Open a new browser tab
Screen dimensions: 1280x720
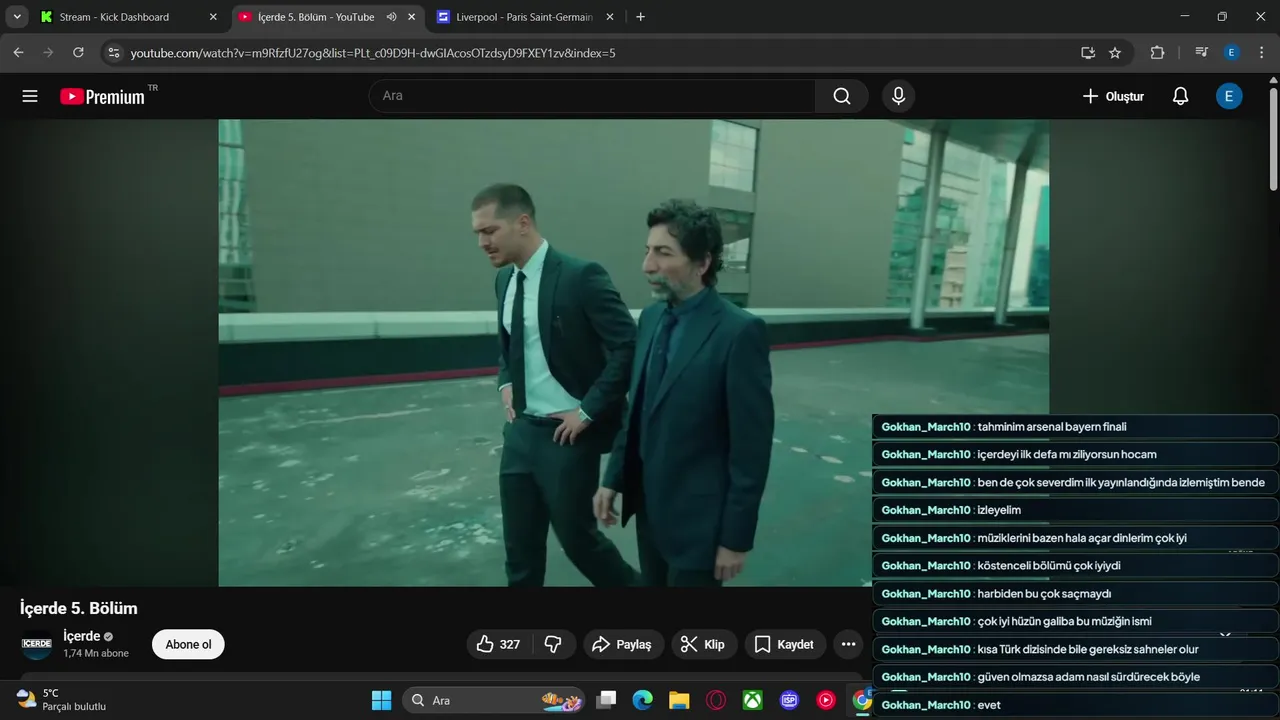(x=640, y=17)
